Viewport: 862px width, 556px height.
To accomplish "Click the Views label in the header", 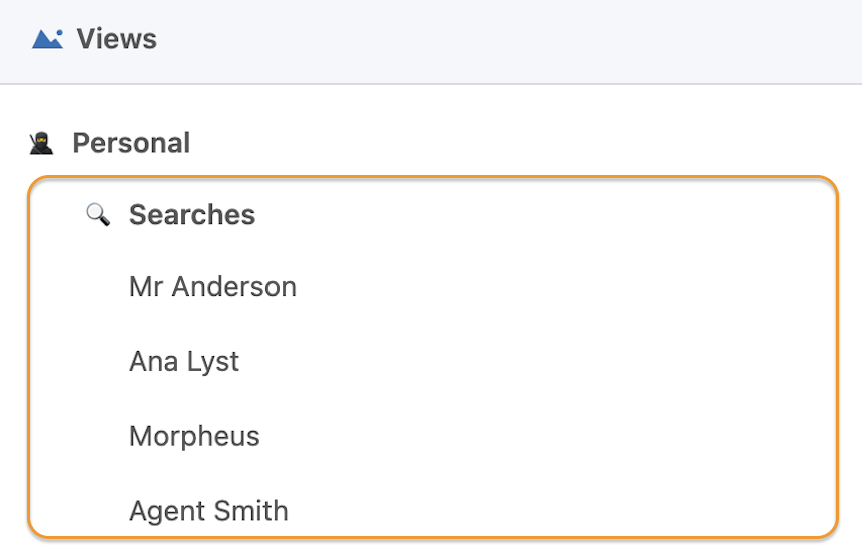I will pyautogui.click(x=117, y=38).
